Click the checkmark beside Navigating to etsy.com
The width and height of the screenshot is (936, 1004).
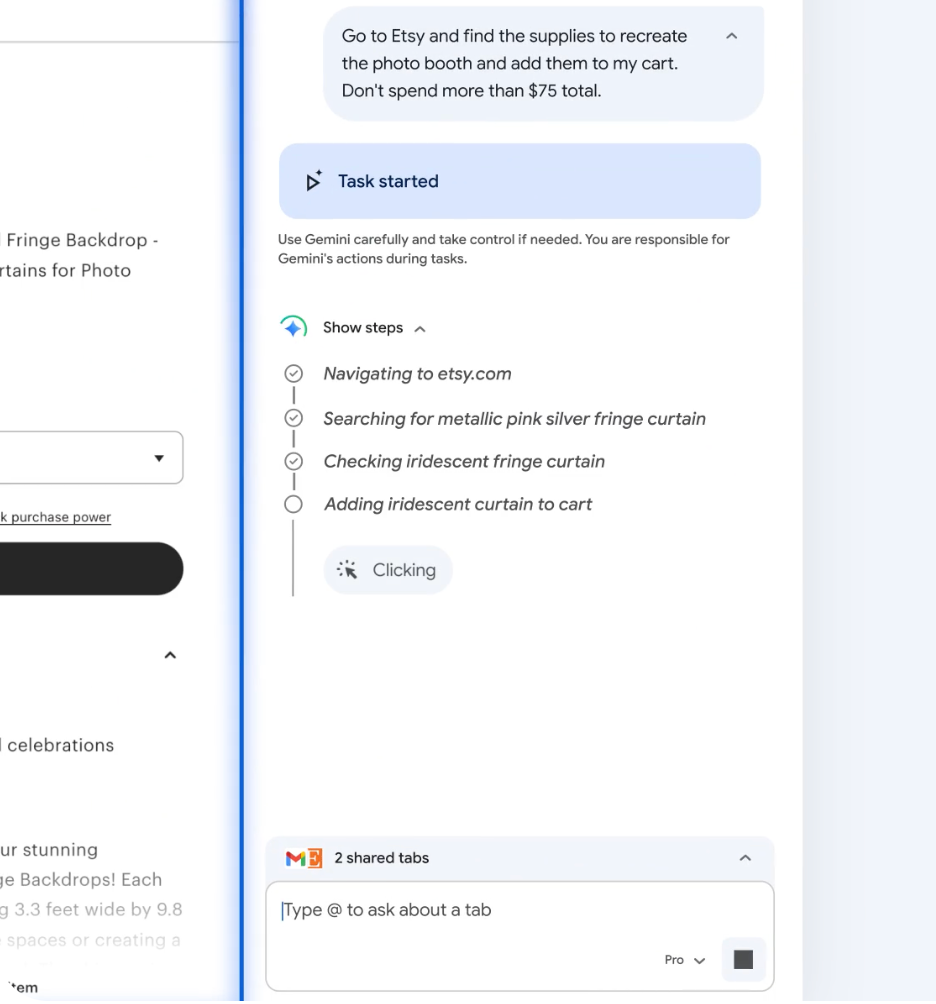293,373
